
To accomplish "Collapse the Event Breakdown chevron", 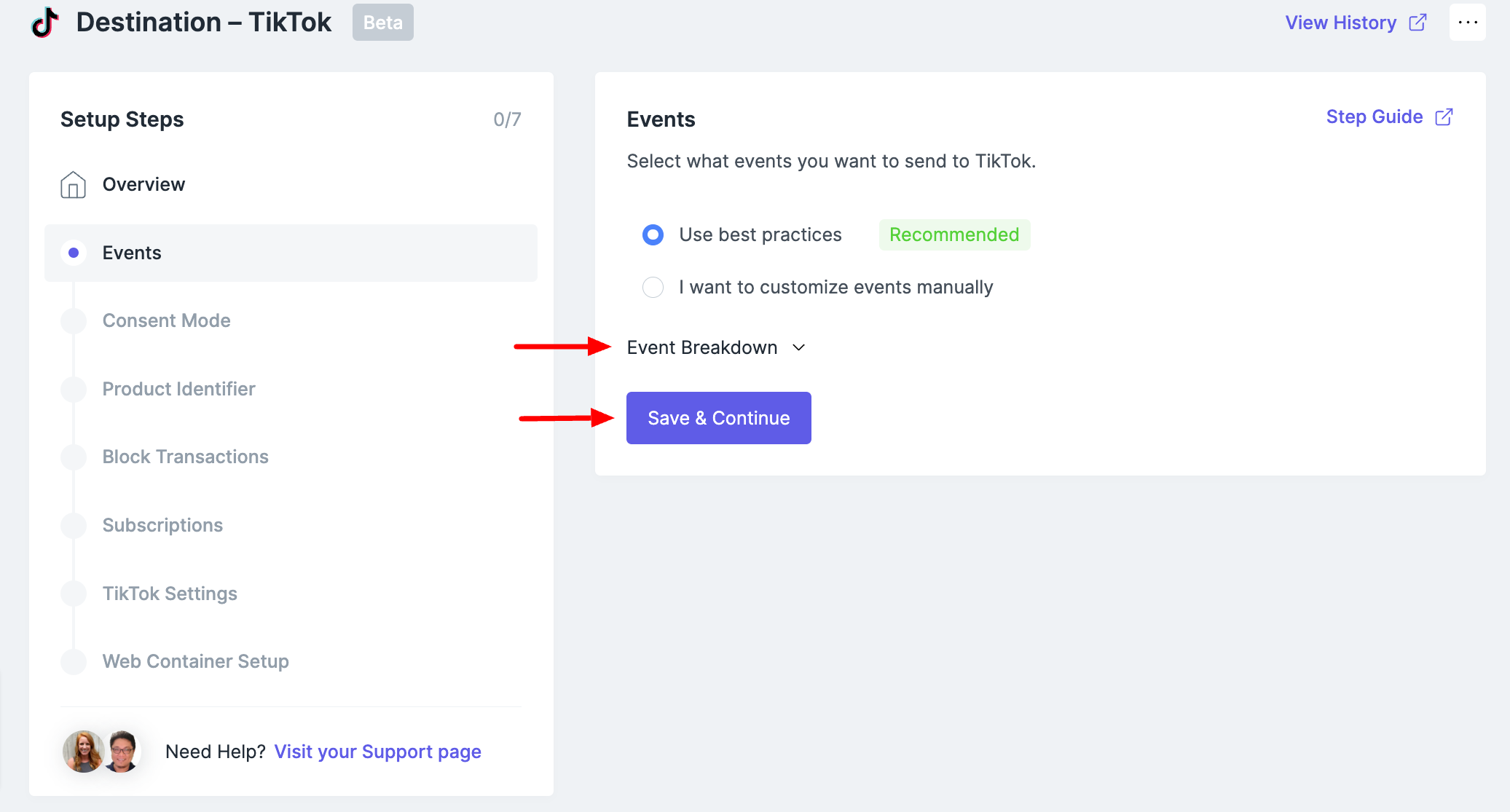I will click(x=799, y=348).
